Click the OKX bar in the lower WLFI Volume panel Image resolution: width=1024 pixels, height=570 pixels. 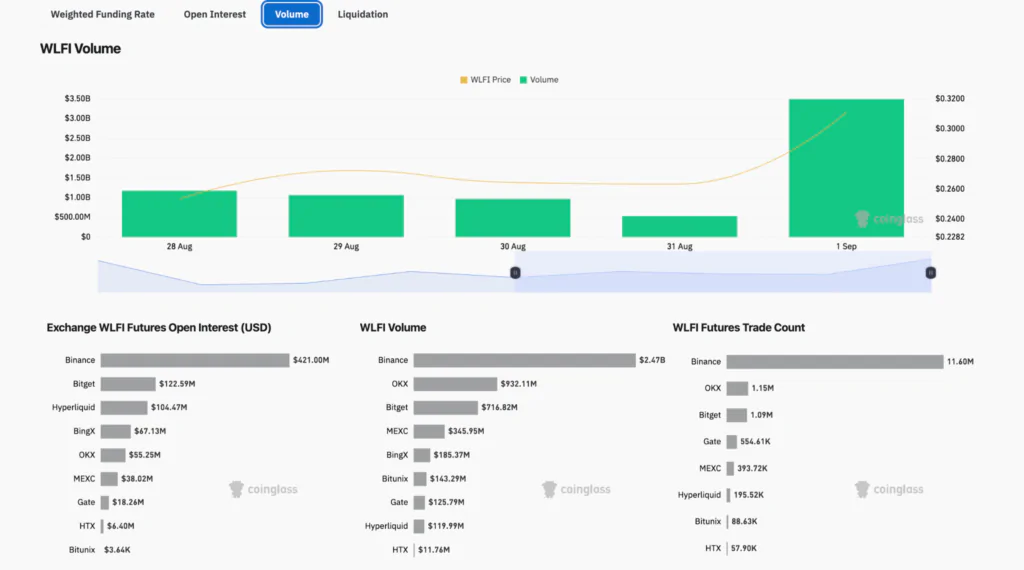coord(455,384)
